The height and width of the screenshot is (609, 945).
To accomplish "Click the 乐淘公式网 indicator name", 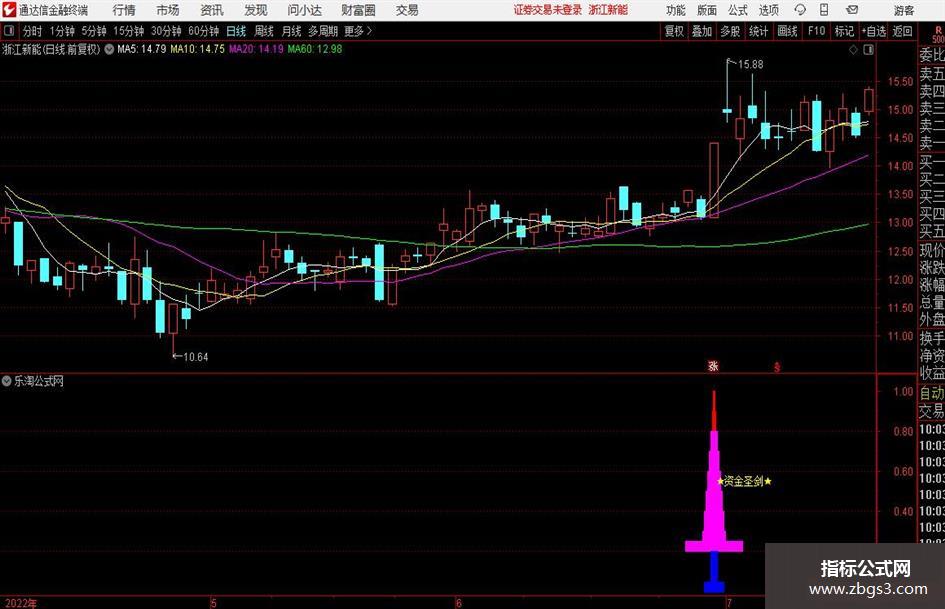I will point(39,381).
